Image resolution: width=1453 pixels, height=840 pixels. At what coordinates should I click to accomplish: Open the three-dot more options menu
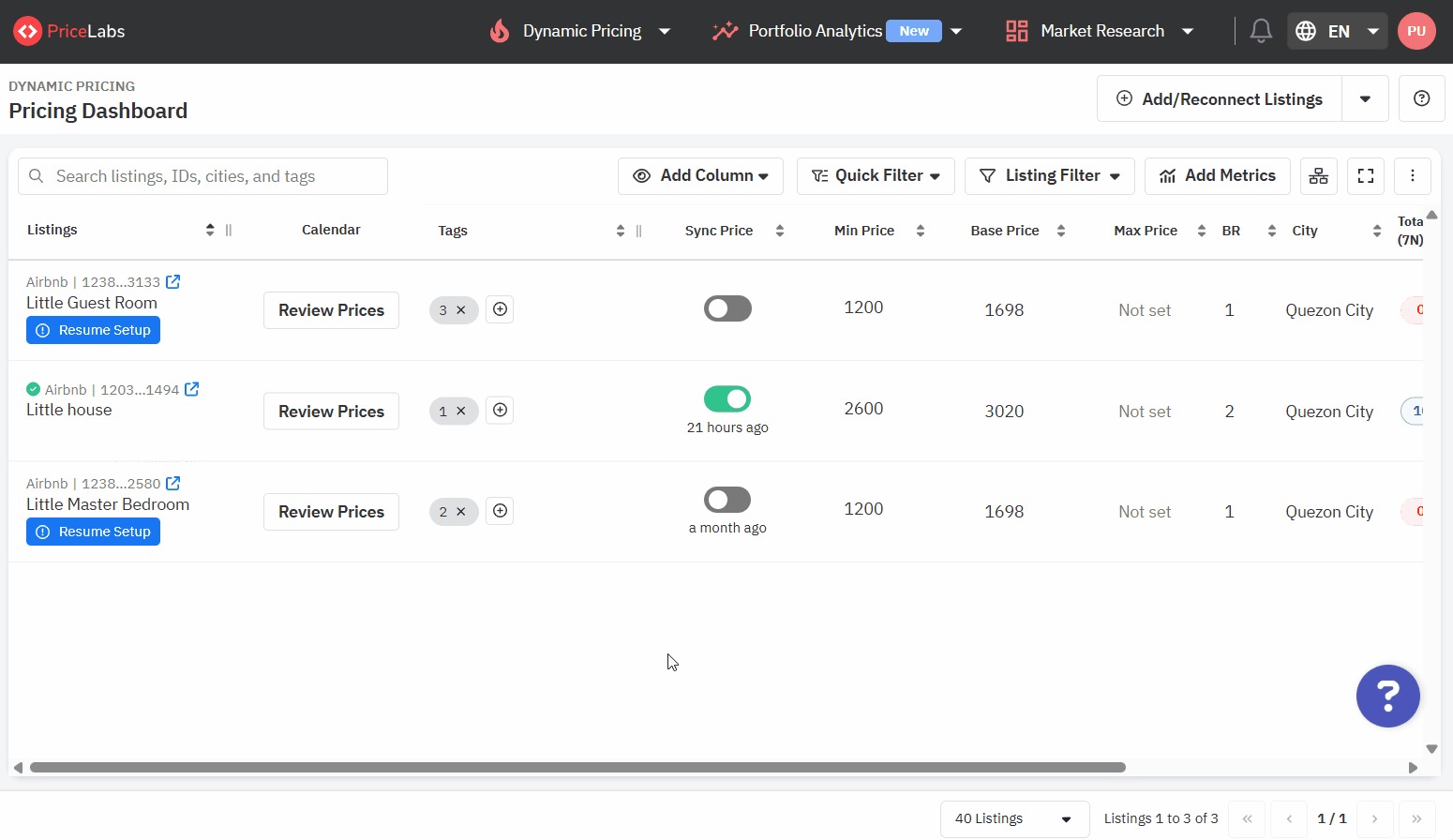tap(1413, 176)
